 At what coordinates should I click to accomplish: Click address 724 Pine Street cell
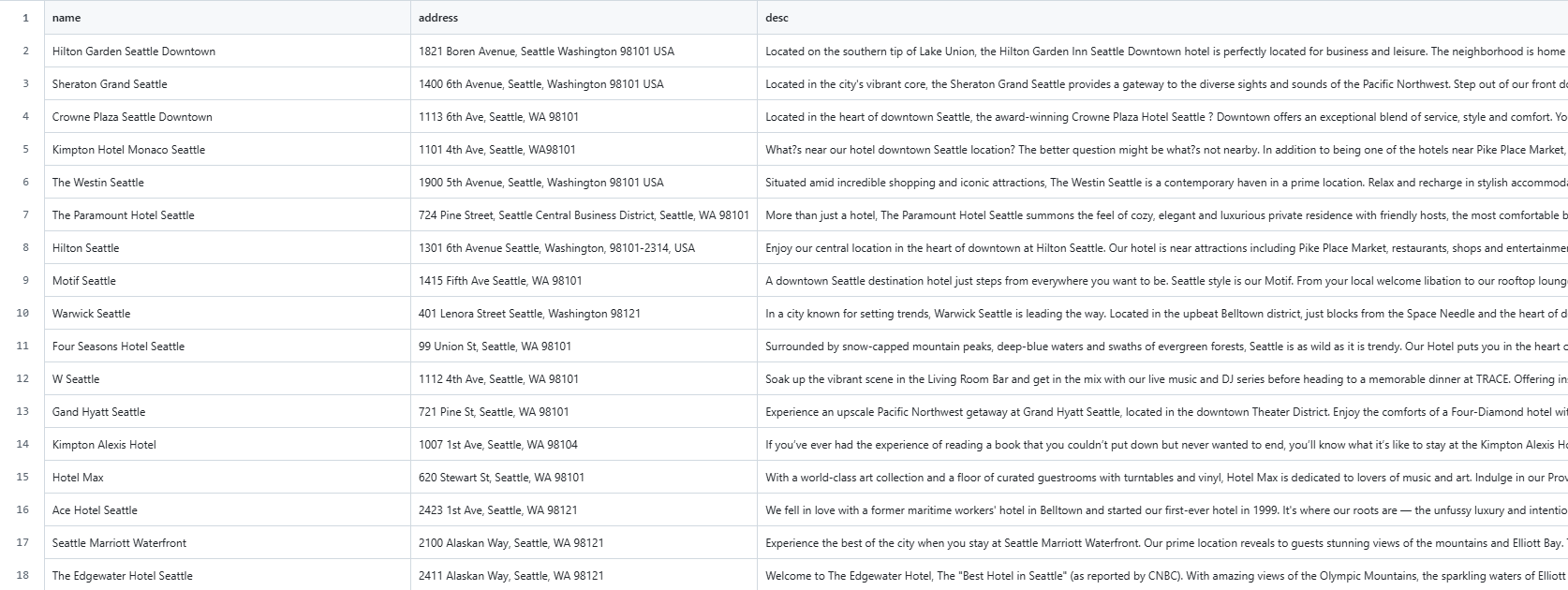pos(584,215)
